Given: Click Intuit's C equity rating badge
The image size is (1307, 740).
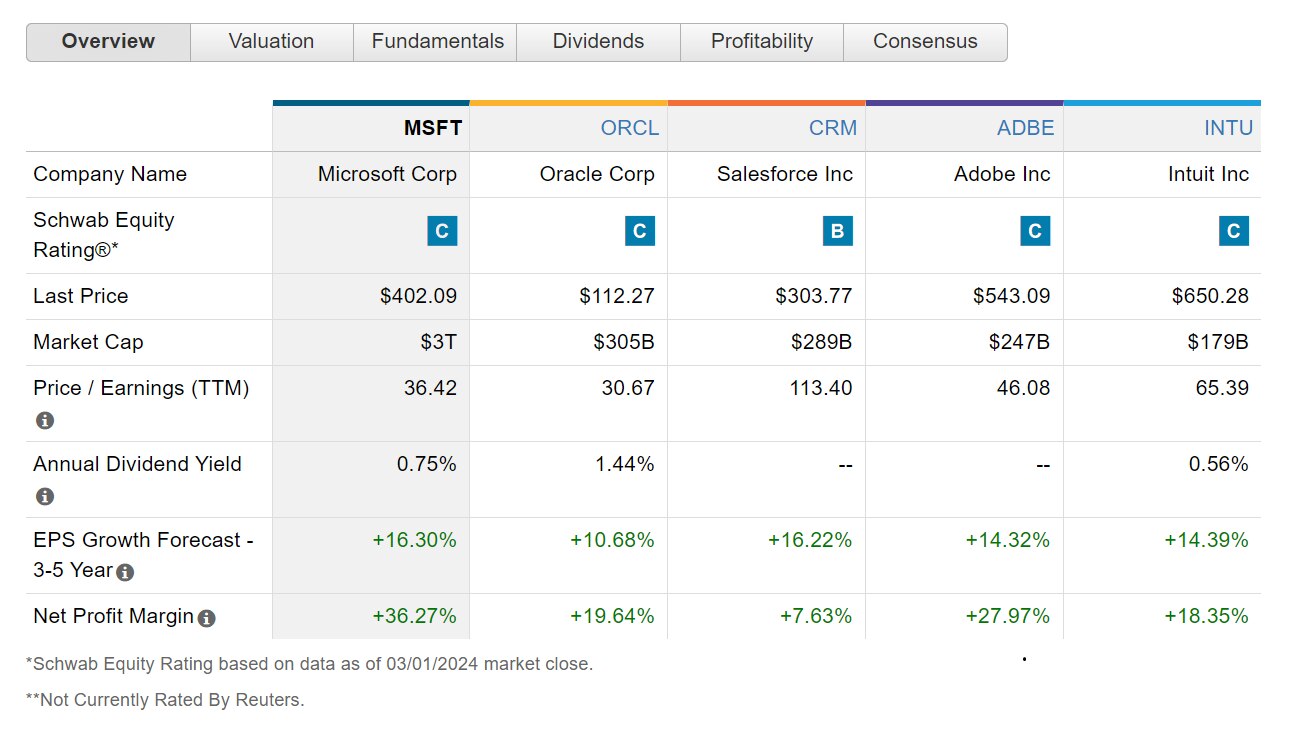Looking at the screenshot, I should [x=1234, y=232].
